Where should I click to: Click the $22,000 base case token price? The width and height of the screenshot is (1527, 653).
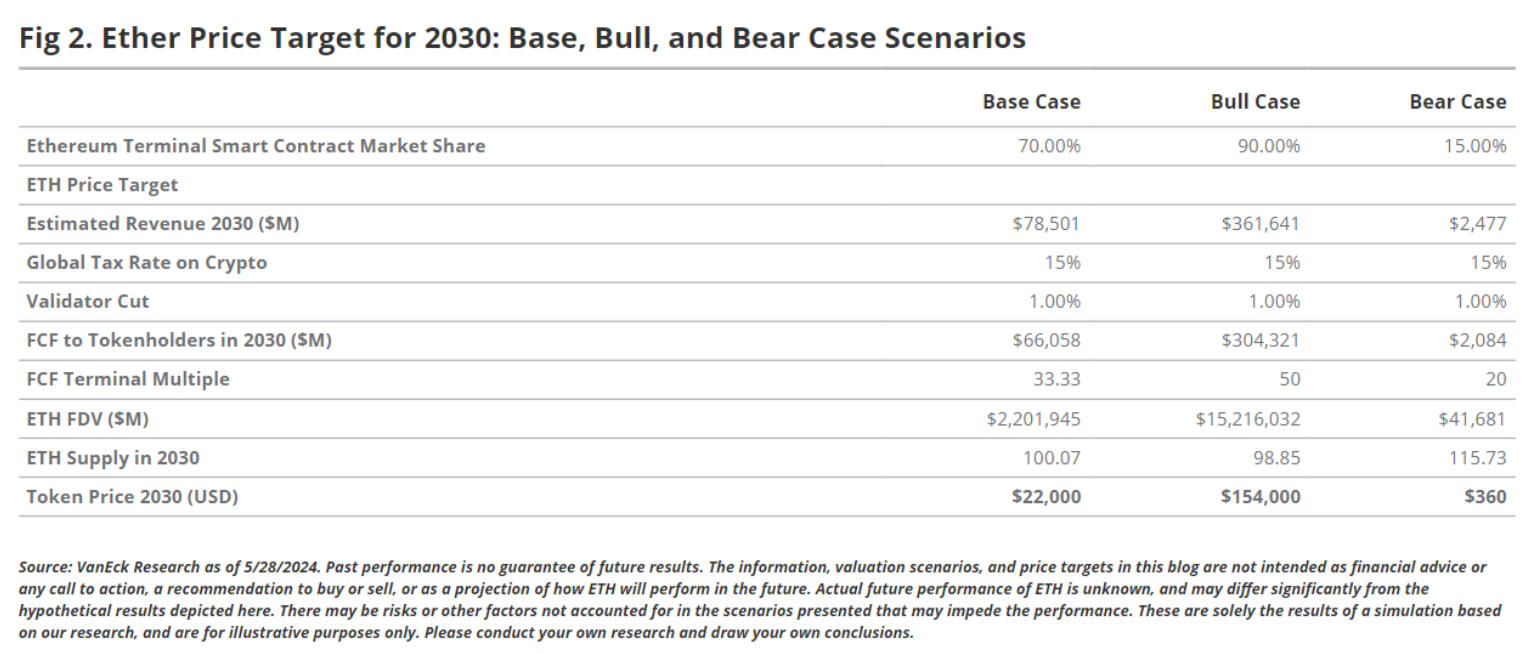tap(1046, 496)
